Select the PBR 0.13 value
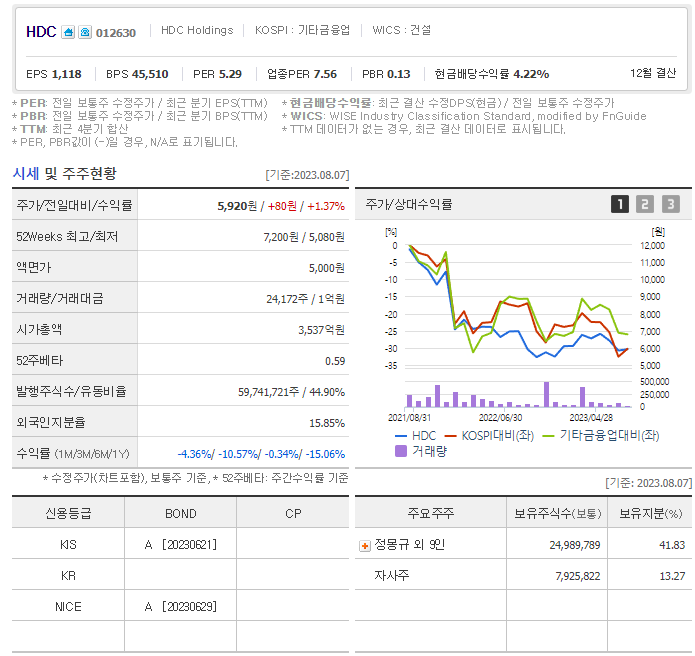 click(x=386, y=74)
